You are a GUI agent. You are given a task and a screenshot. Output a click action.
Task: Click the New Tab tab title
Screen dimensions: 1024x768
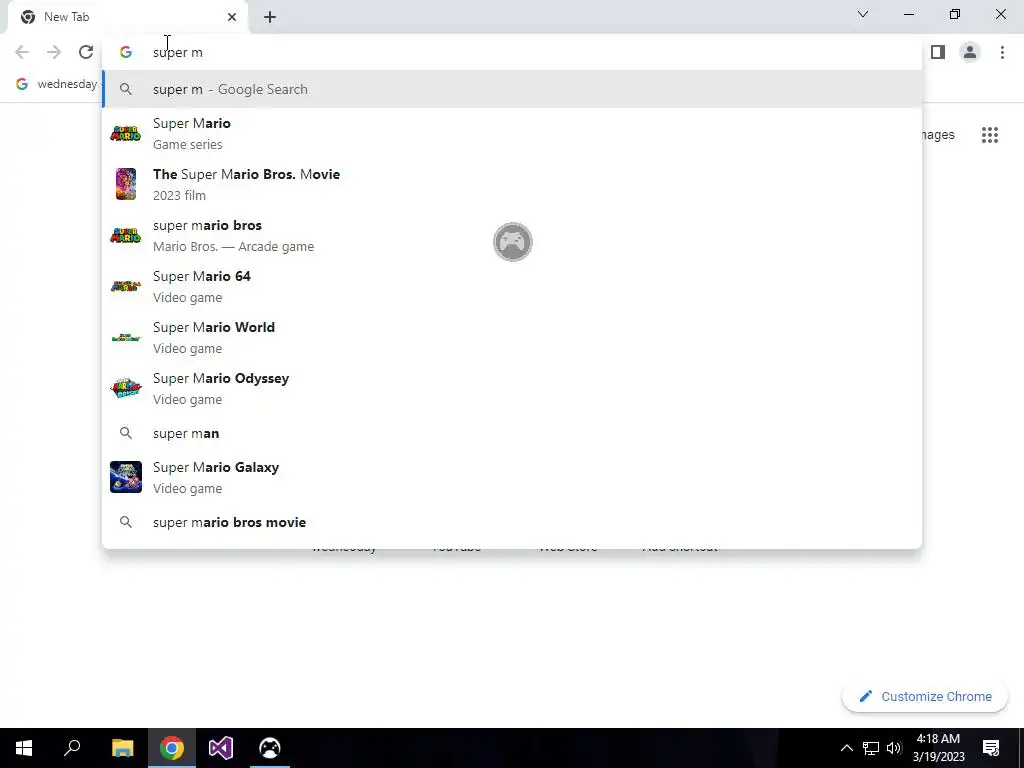pos(67,17)
